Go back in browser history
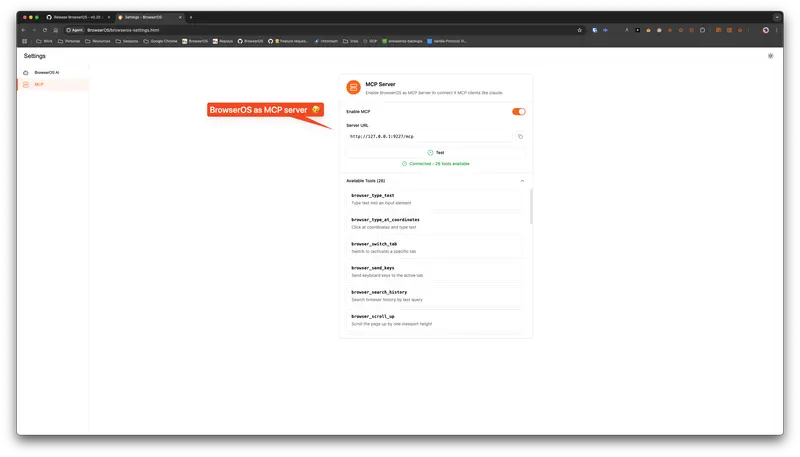The image size is (800, 457). click(23, 30)
